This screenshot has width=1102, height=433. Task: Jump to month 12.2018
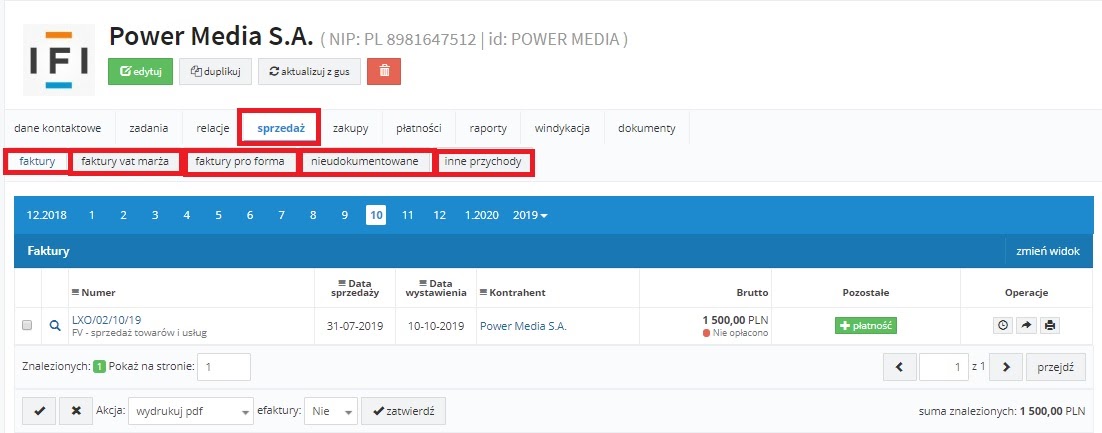point(46,215)
